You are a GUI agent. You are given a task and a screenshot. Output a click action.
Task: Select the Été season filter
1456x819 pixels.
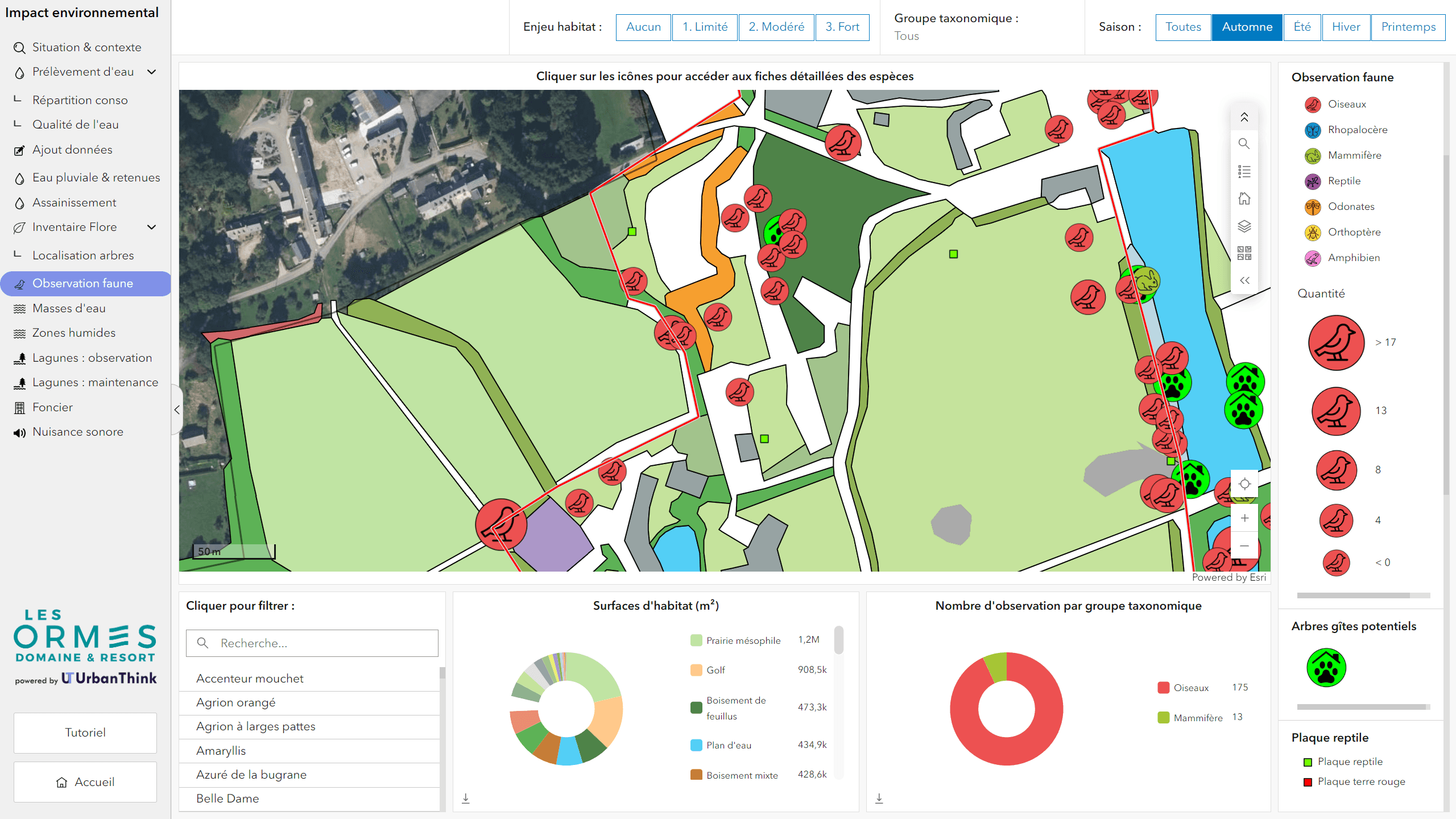pos(1302,27)
